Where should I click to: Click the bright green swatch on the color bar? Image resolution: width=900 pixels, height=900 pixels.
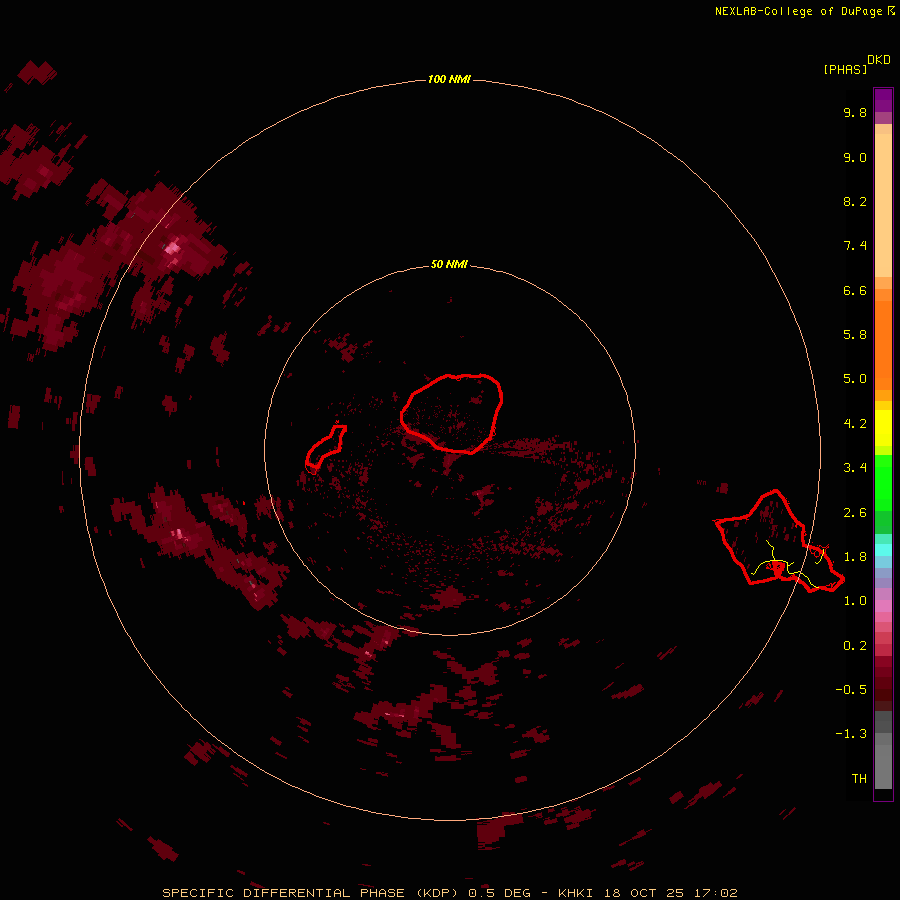(x=883, y=482)
